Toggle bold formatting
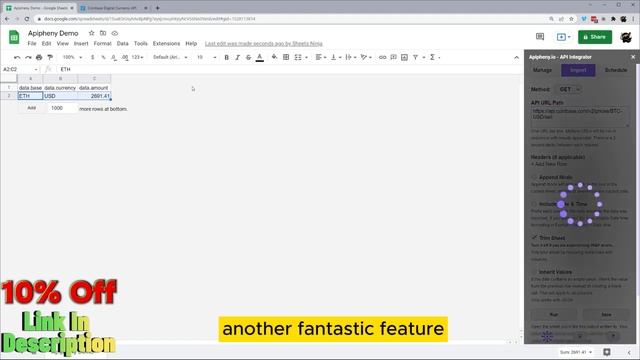Screen dimensions: 640x360 (227, 58)
